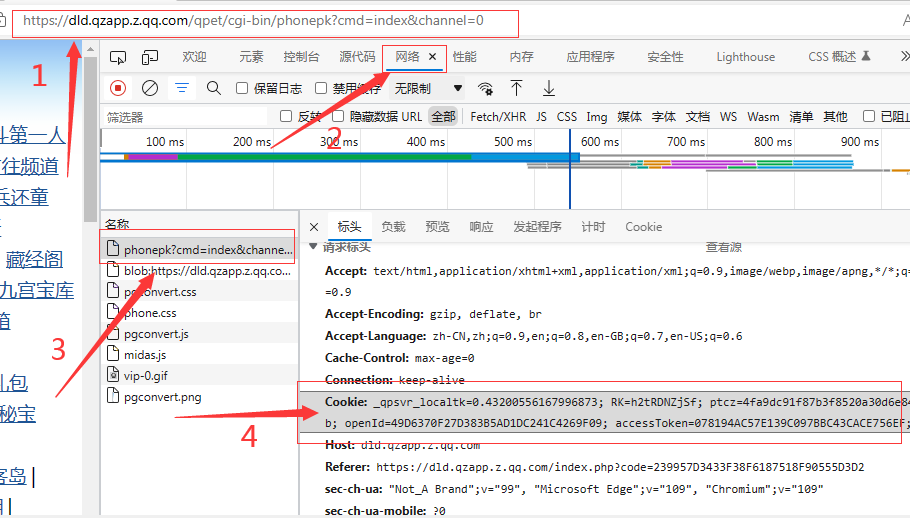Click the page's vertical scrollbar thumb
This screenshot has width=910, height=518.
click(91, 140)
